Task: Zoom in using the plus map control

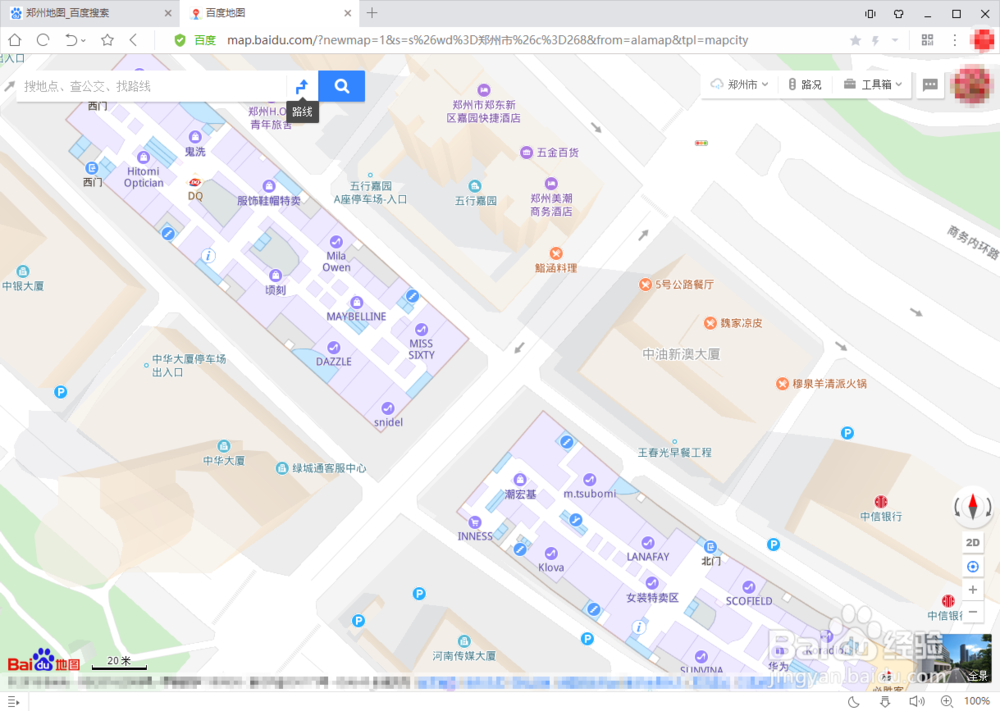Action: 973,589
